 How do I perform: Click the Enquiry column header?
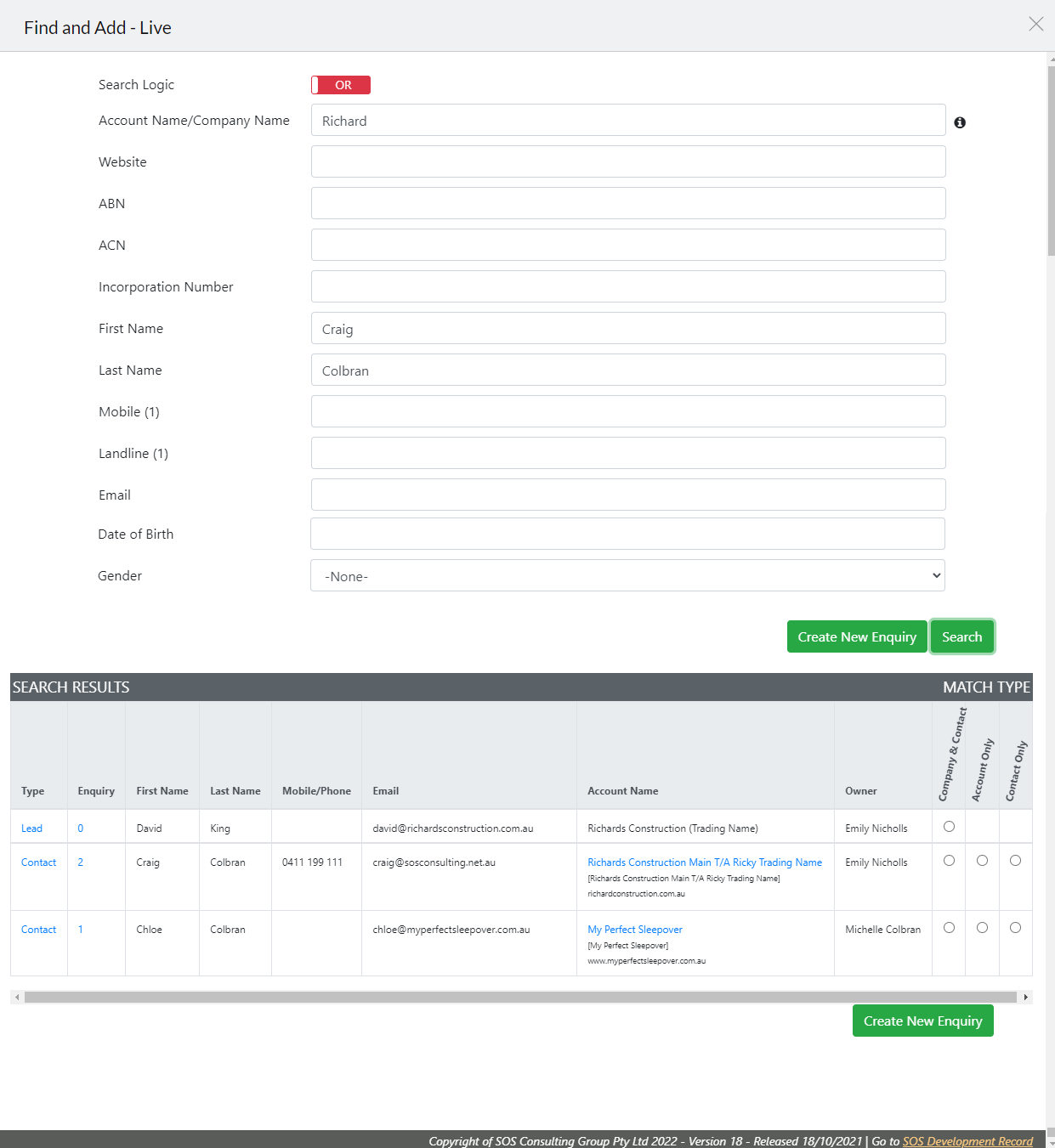point(96,791)
